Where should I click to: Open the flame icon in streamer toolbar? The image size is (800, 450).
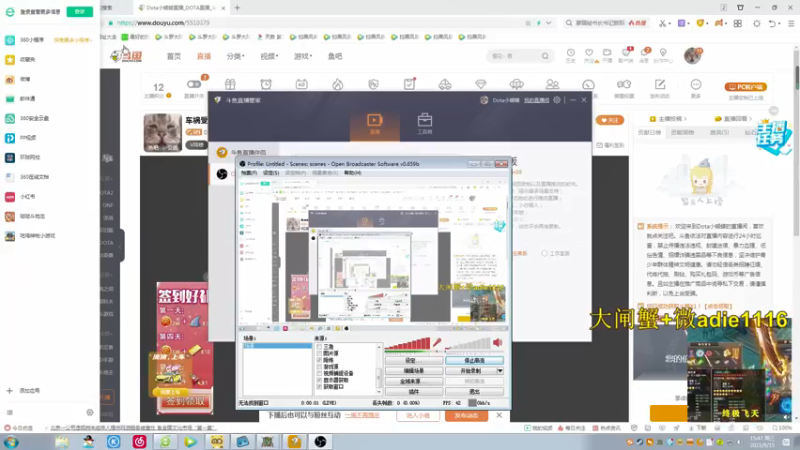click(337, 84)
